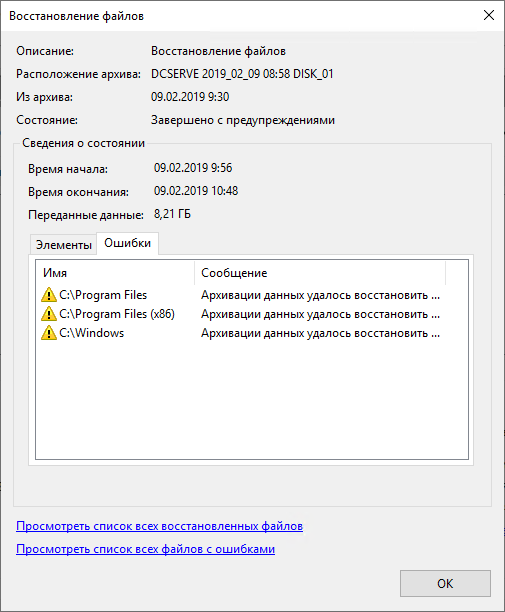505x612 pixels.
Task: Sort by the Сообщение column header
Action: click(x=320, y=273)
